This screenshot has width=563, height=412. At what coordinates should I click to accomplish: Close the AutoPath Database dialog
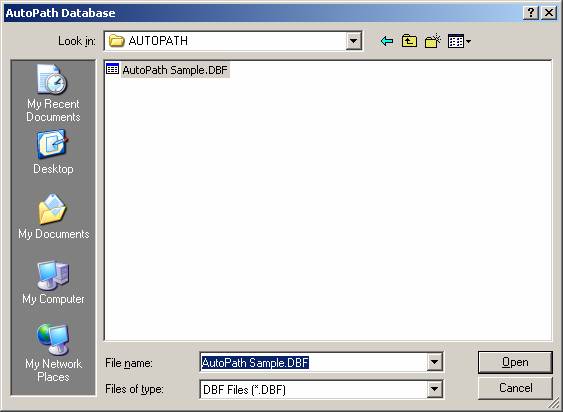pyautogui.click(x=549, y=13)
